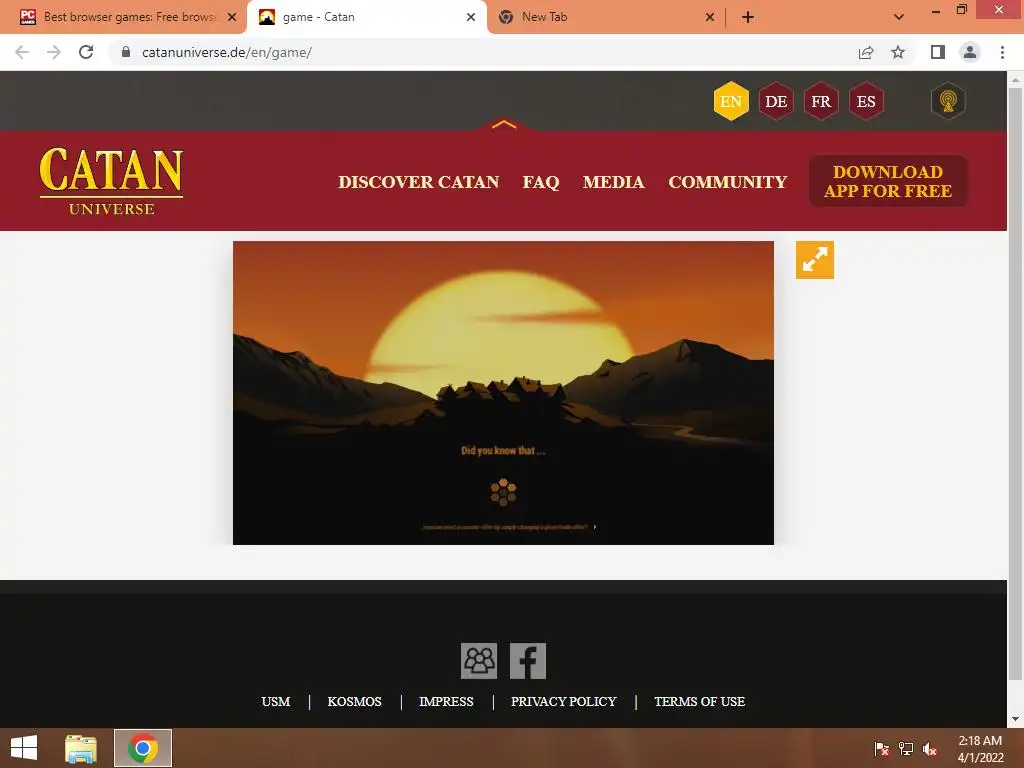Open the muted volume tray icon
The image size is (1024, 768).
pyautogui.click(x=930, y=749)
